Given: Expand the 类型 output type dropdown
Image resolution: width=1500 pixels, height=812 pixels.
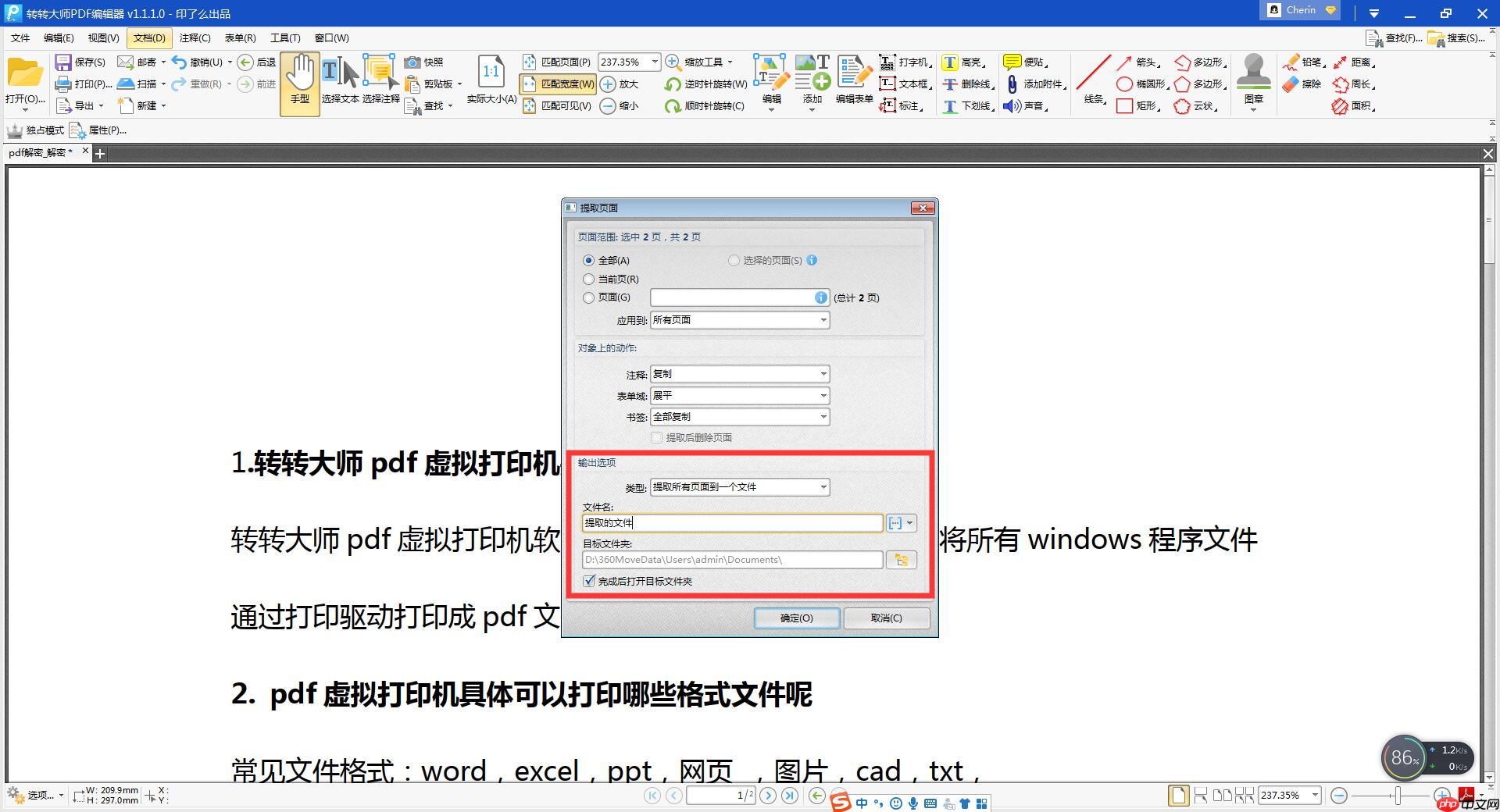Looking at the screenshot, I should pyautogui.click(x=739, y=487).
